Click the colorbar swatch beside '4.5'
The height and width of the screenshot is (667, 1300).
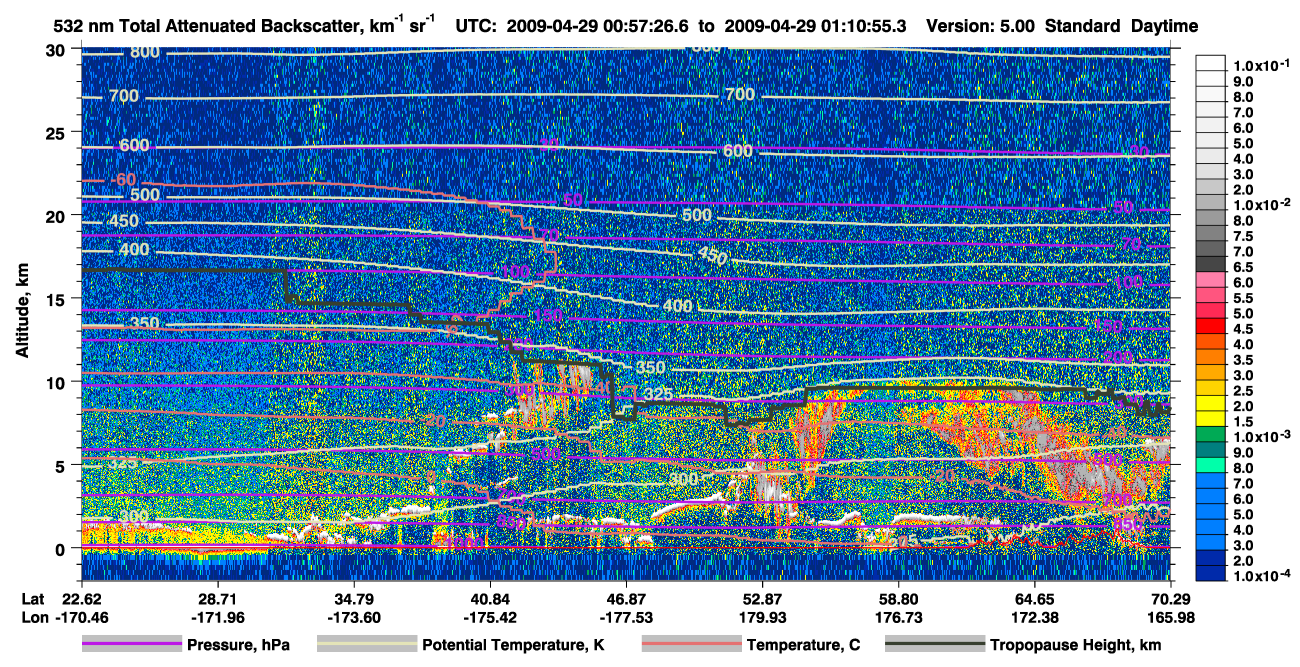click(x=1211, y=328)
